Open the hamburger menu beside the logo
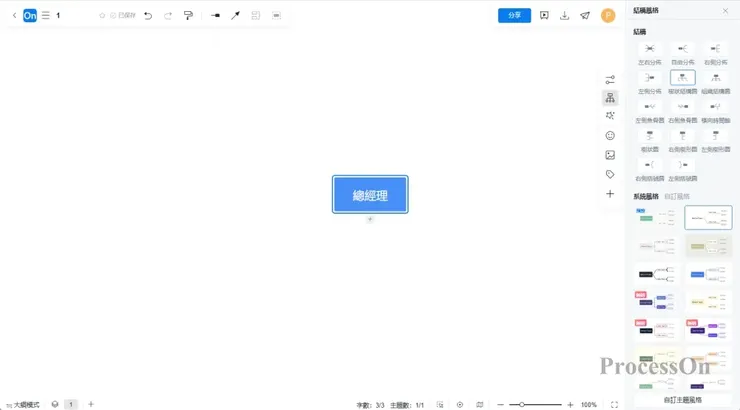The image size is (740, 410). tap(45, 16)
